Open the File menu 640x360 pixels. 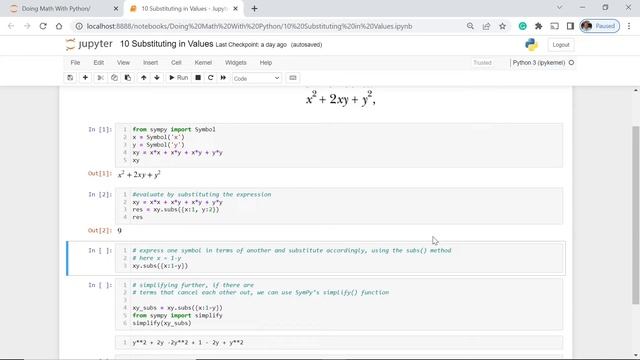click(x=75, y=62)
